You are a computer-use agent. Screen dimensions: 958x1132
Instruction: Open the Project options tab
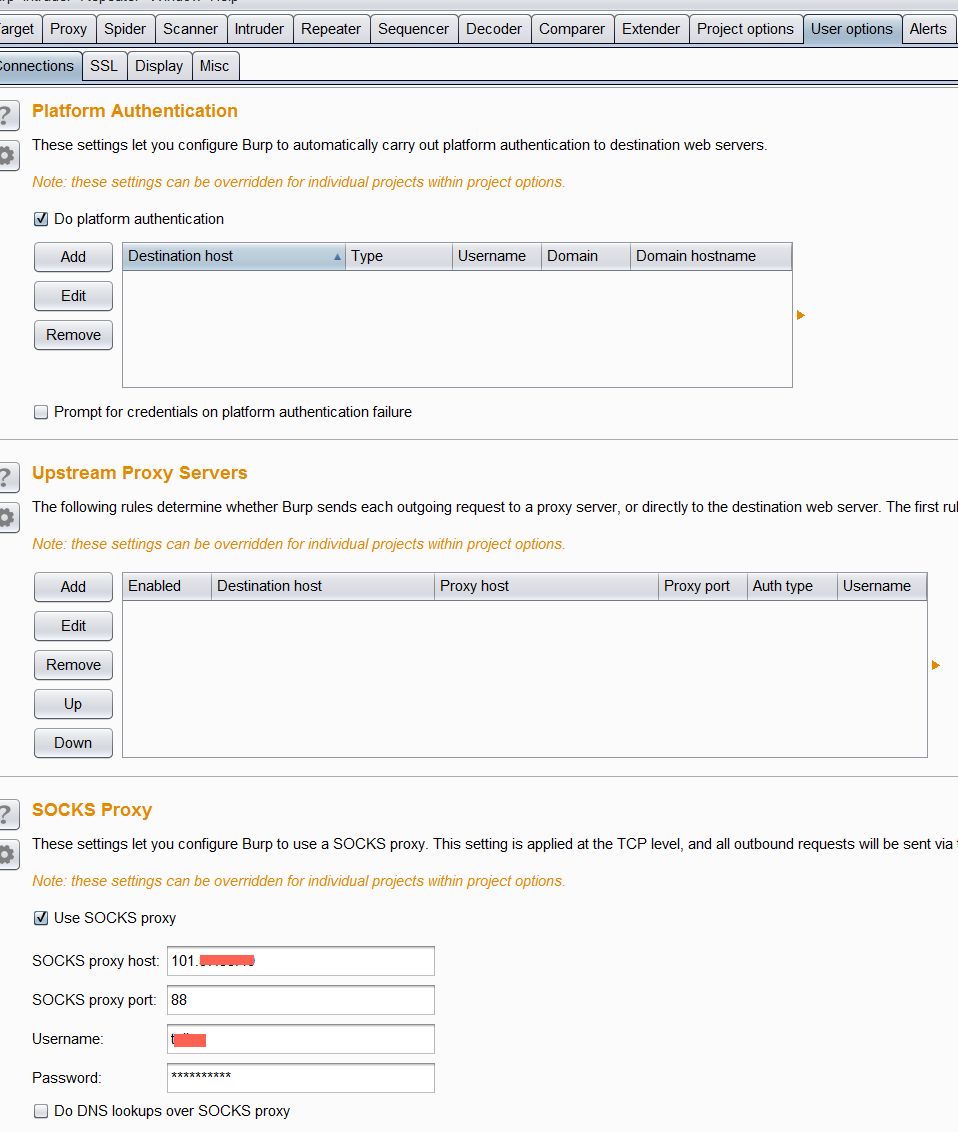coord(745,30)
